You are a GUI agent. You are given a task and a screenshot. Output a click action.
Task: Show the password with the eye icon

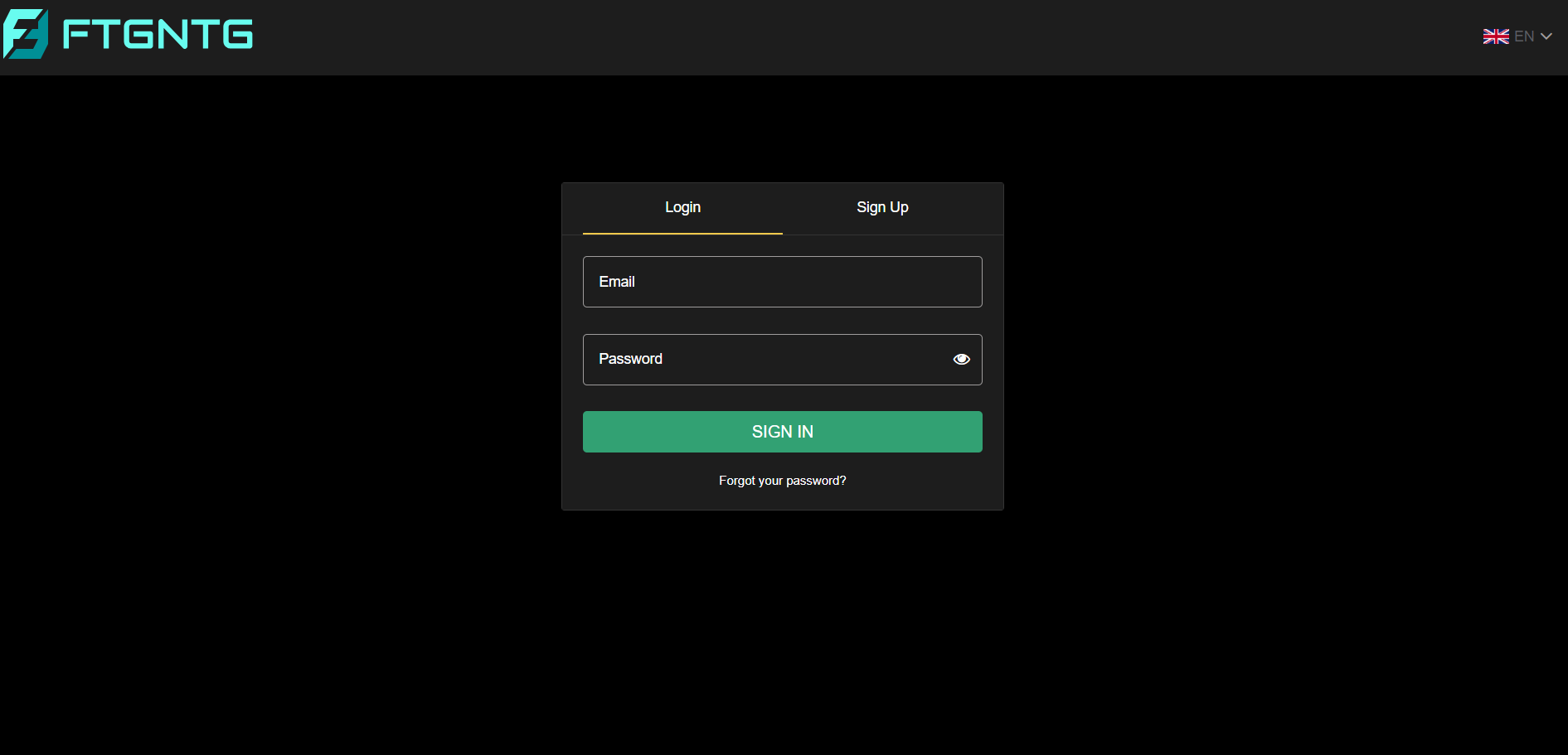(961, 359)
